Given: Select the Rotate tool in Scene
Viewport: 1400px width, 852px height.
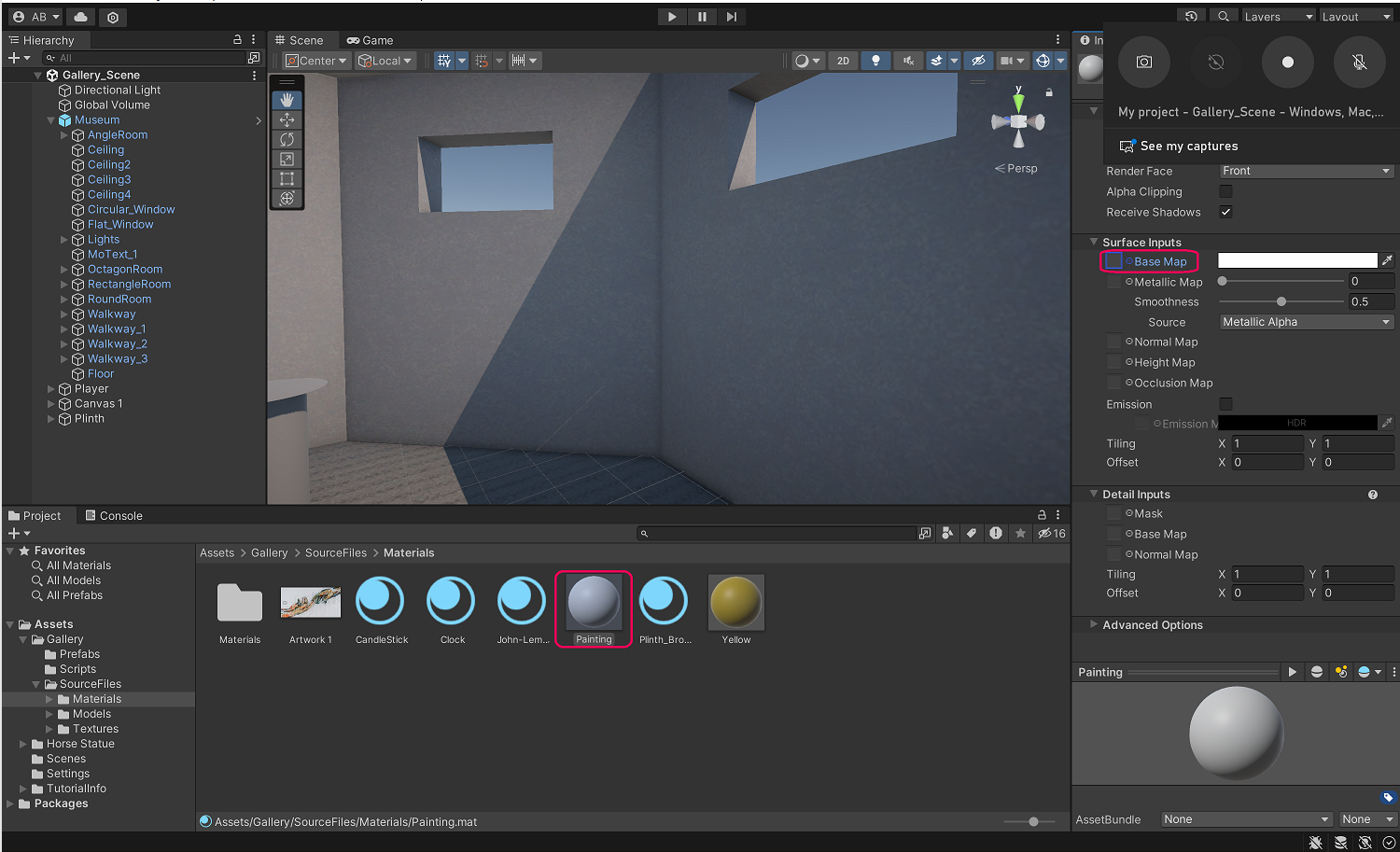Looking at the screenshot, I should click(287, 139).
